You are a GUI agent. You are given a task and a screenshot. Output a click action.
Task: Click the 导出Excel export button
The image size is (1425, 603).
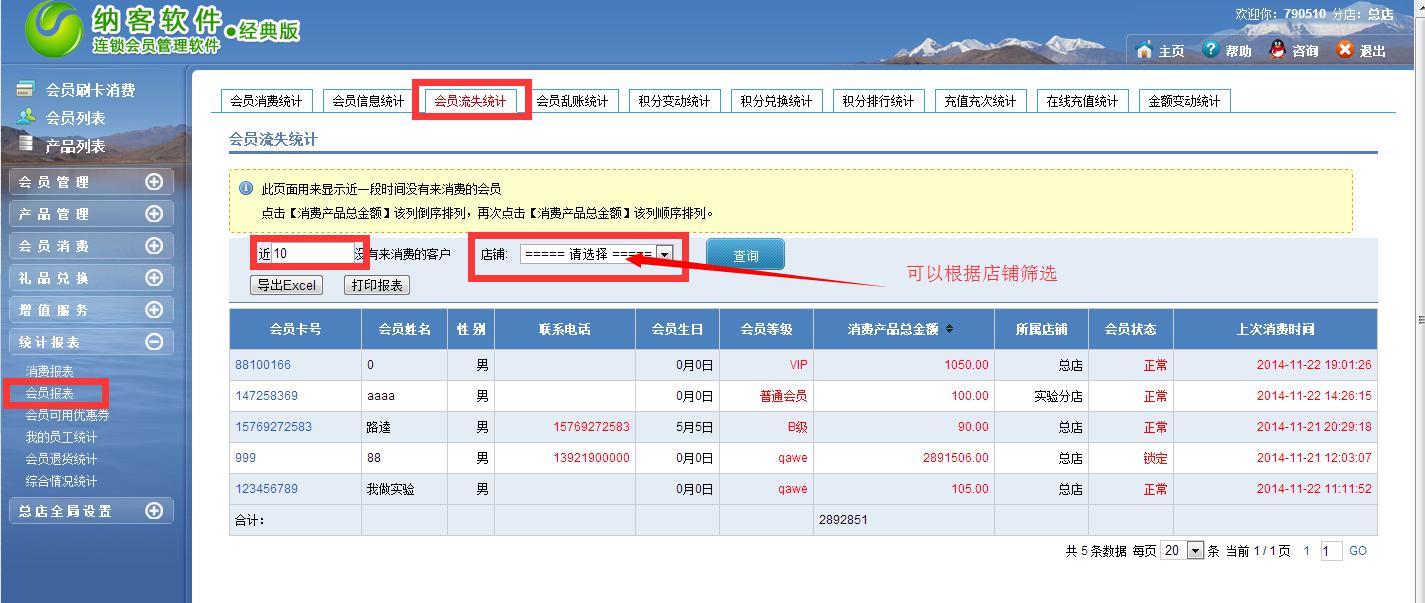286,284
